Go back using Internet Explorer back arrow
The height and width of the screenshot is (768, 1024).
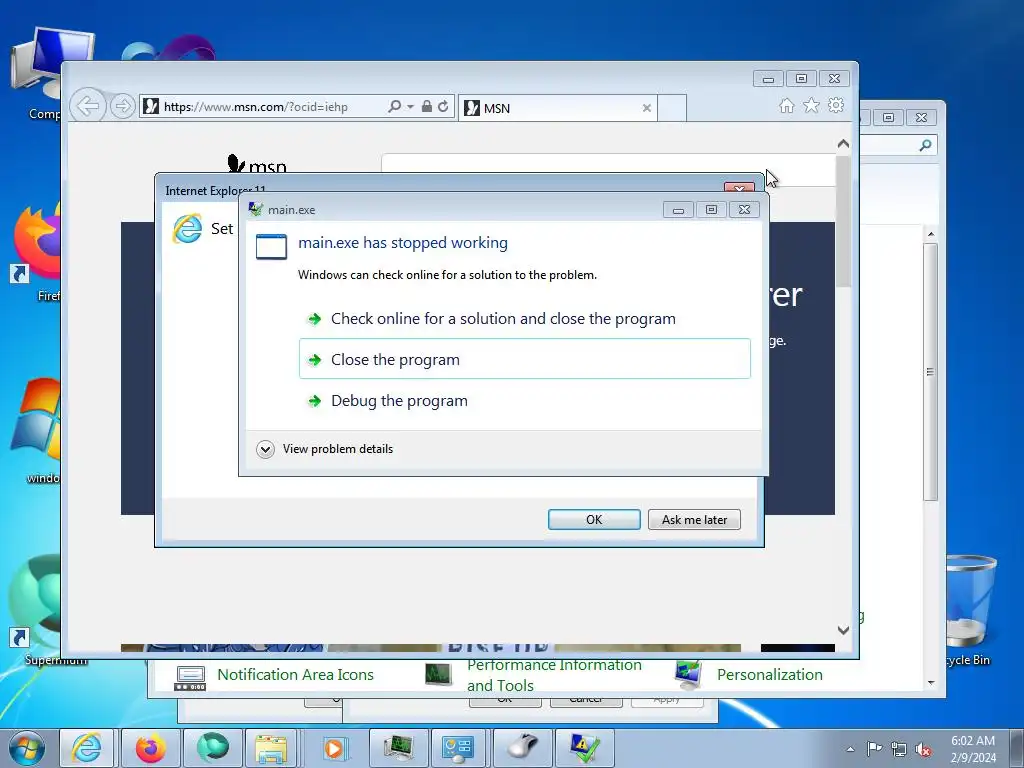[x=88, y=105]
